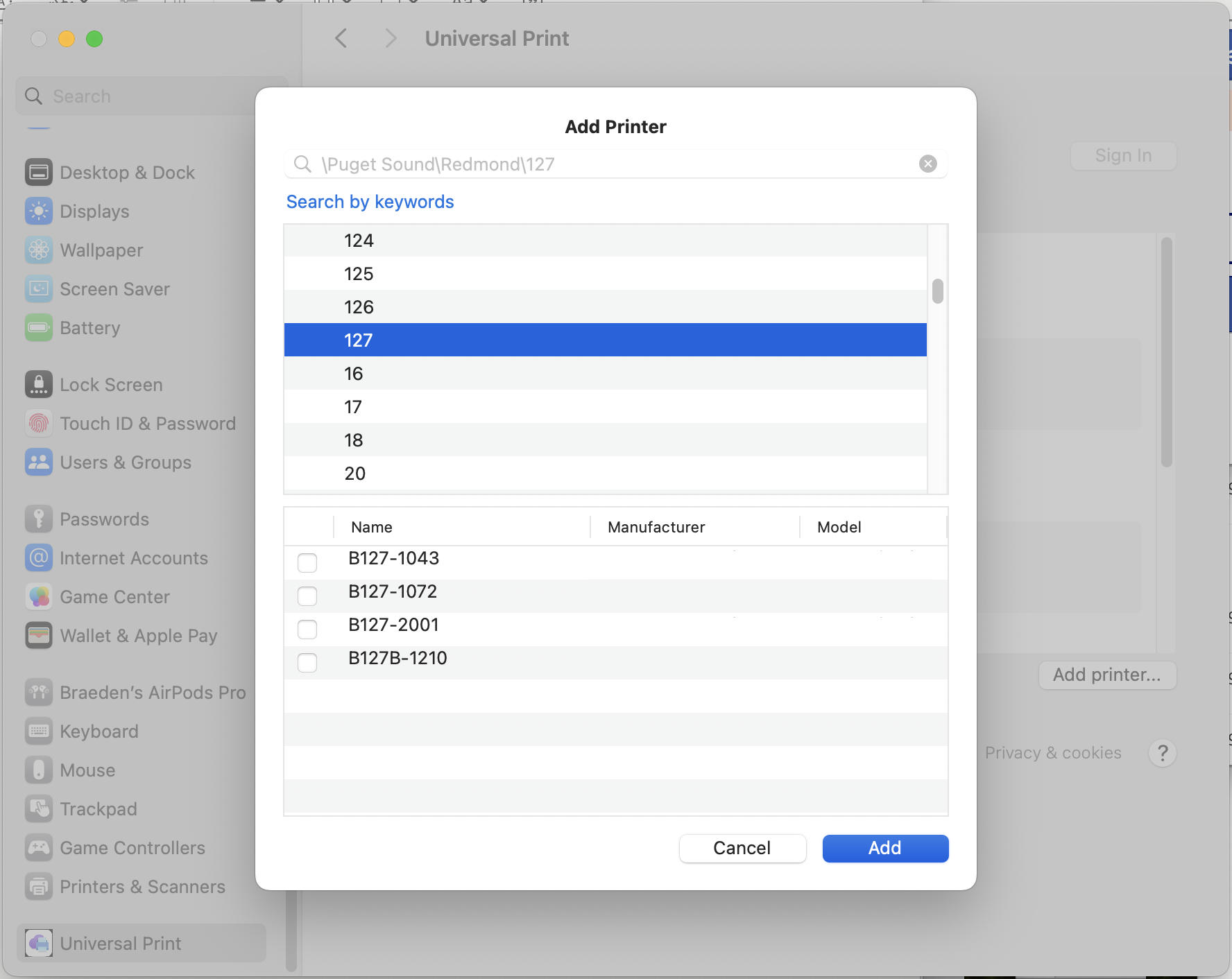Click the Universal Print pane scrollbar
This screenshot has width=1232, height=979.
(x=1167, y=352)
